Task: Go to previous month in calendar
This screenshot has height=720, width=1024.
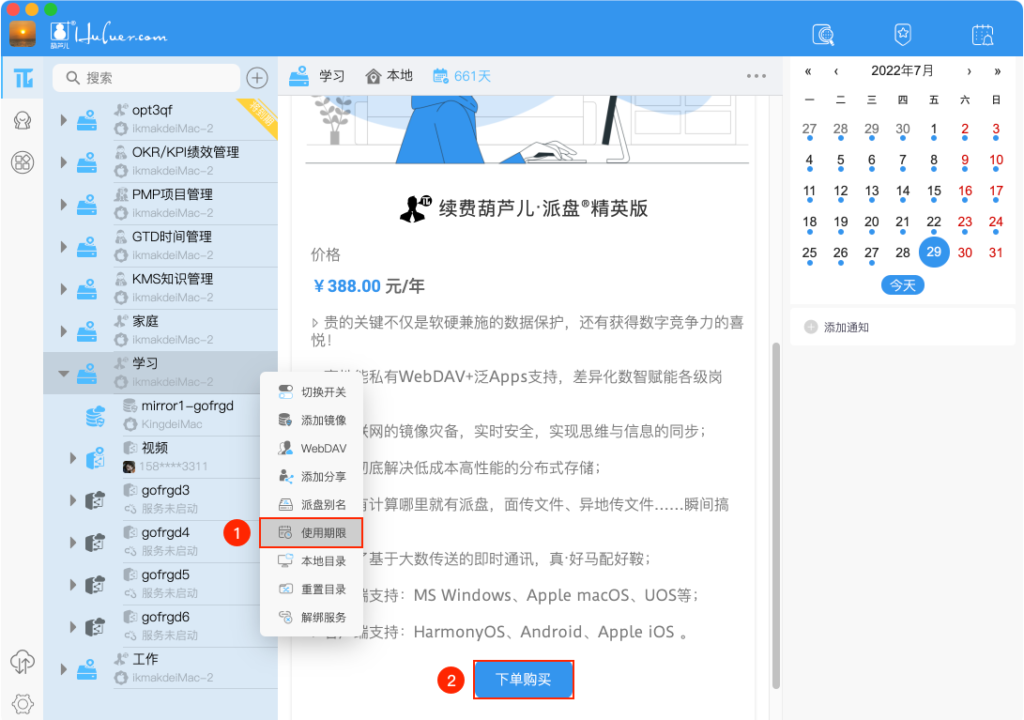Action: 836,71
